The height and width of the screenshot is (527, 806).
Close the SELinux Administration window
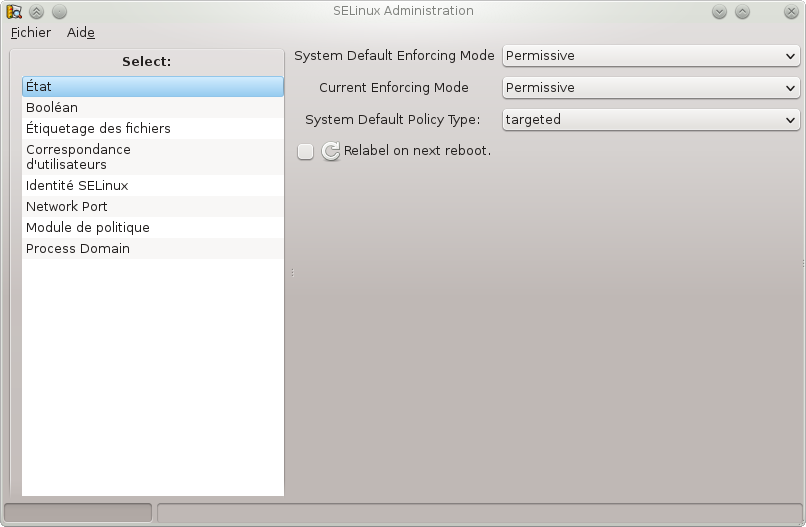[x=791, y=12]
